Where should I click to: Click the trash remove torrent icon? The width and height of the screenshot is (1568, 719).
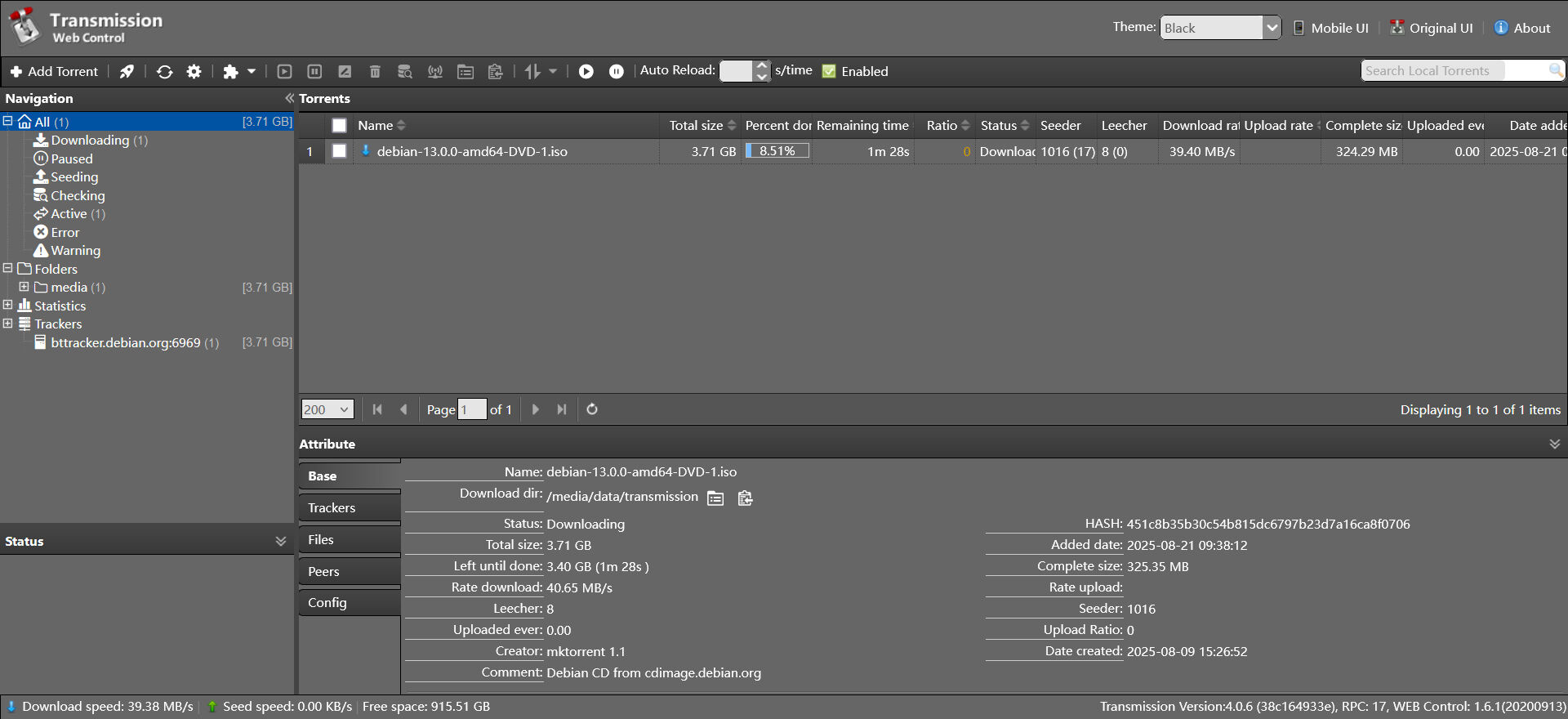coord(375,72)
